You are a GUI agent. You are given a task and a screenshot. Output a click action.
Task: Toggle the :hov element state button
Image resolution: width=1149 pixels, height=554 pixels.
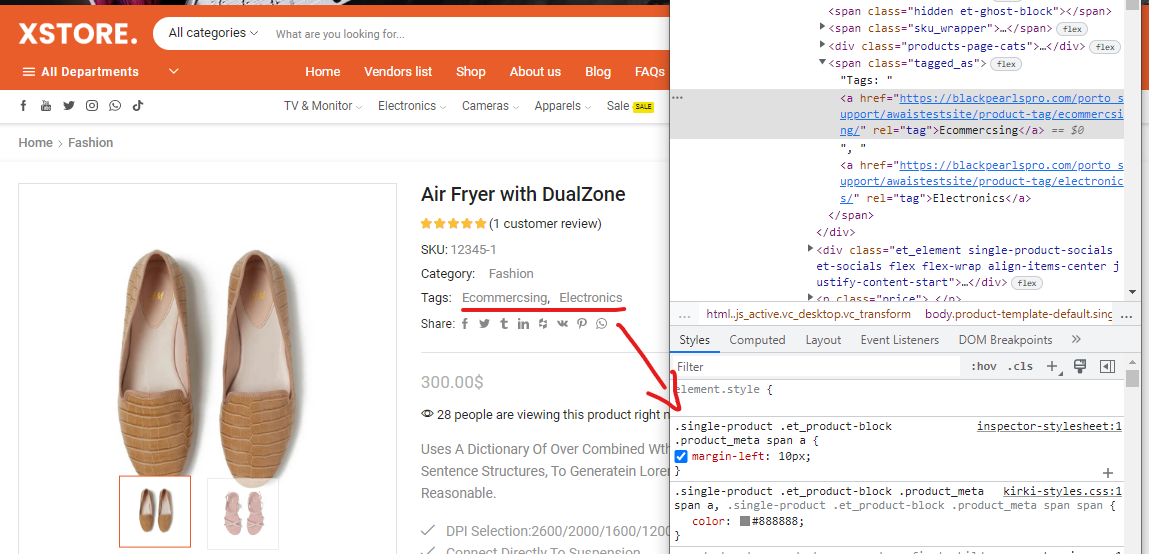983,366
